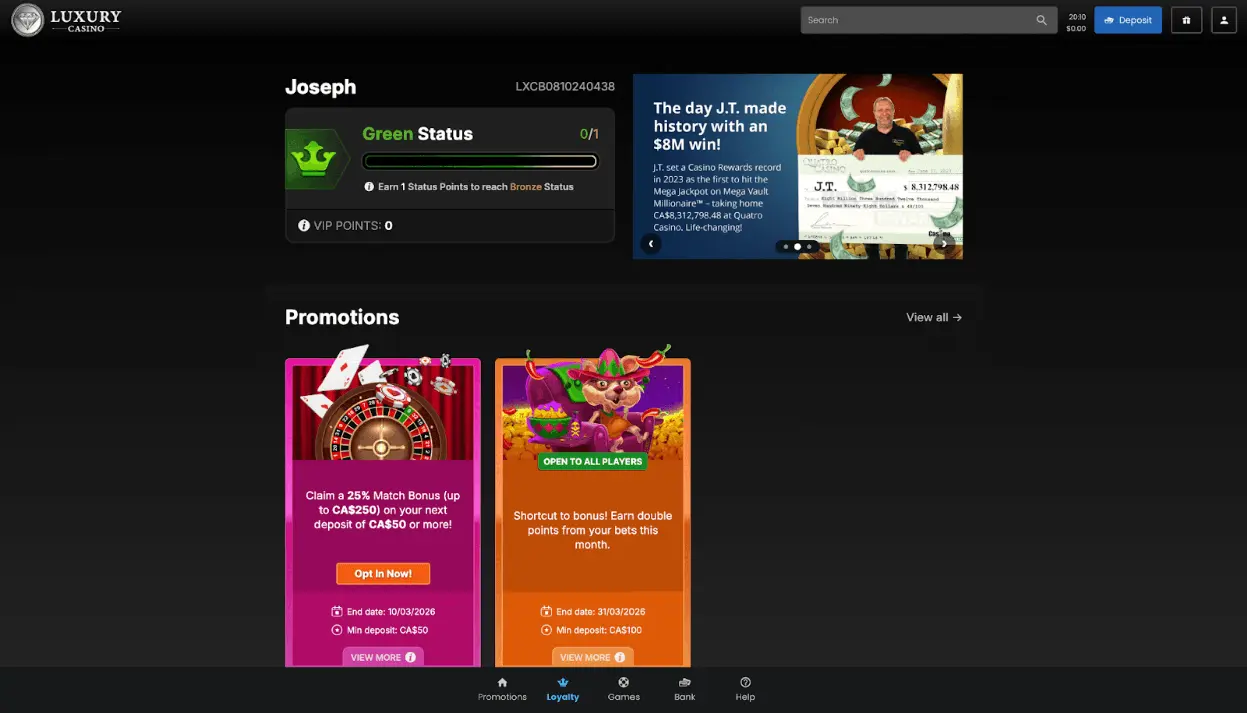The width and height of the screenshot is (1247, 713).
Task: Select the third carousel dot indicator
Action: click(x=809, y=246)
